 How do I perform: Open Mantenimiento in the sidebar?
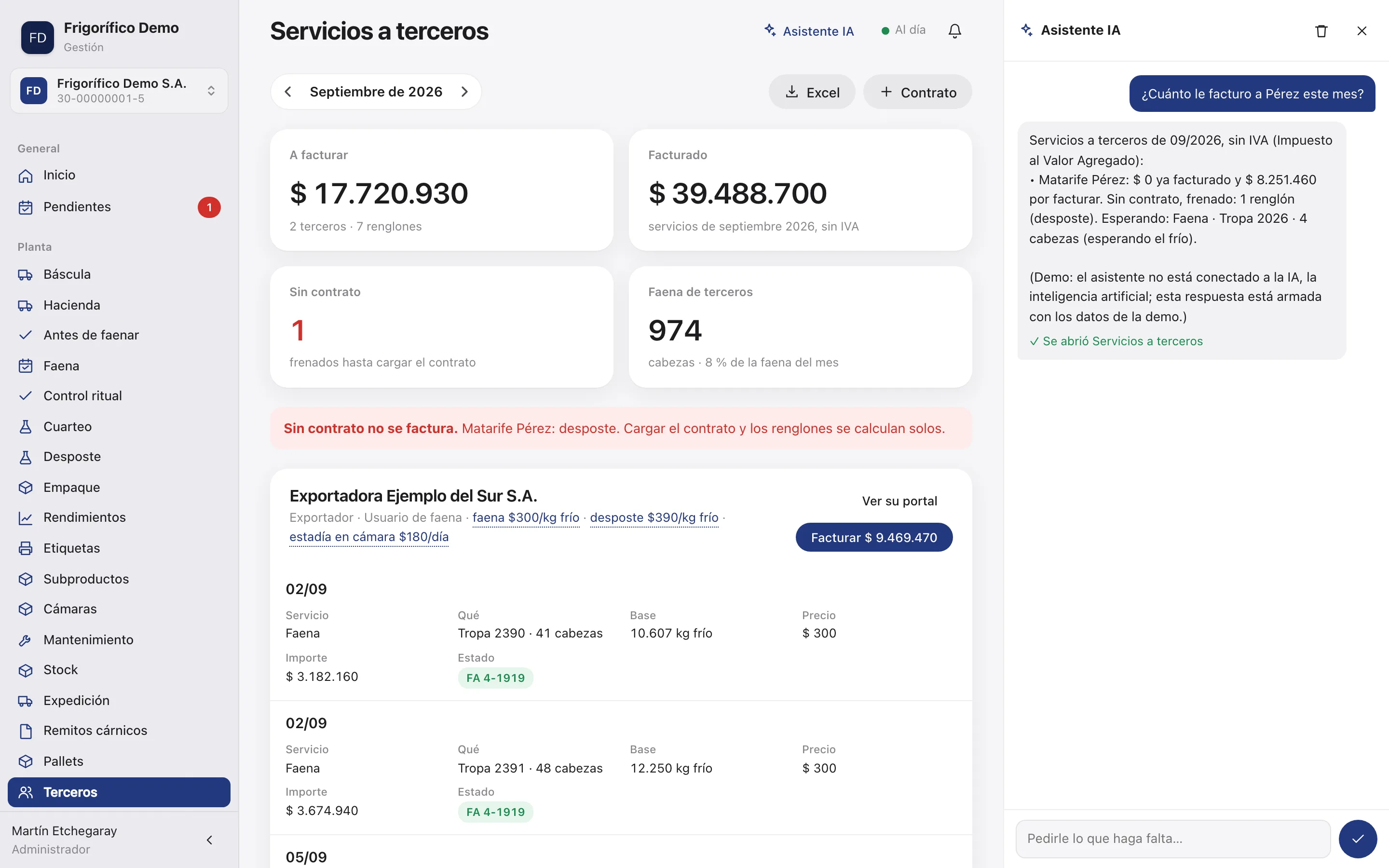[119, 639]
